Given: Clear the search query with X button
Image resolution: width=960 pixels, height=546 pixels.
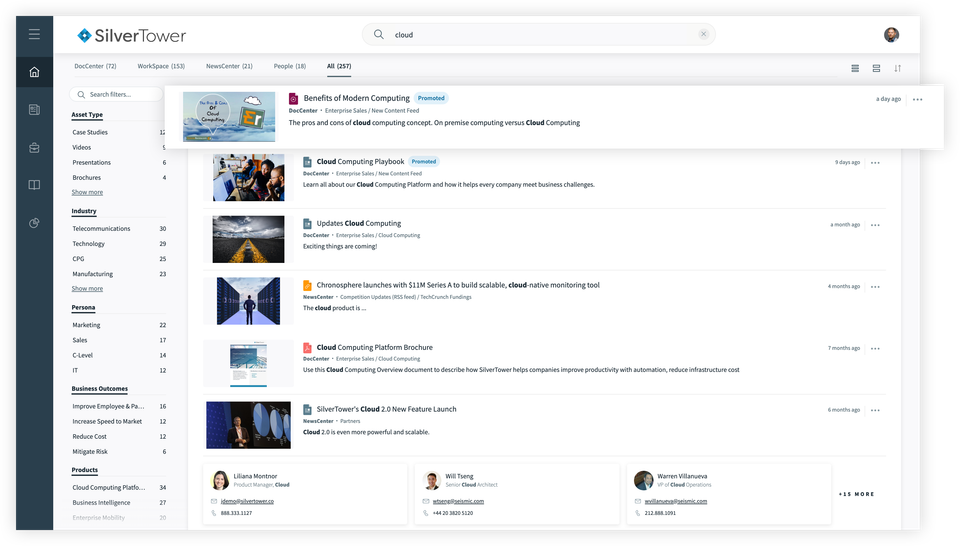Looking at the screenshot, I should point(703,34).
